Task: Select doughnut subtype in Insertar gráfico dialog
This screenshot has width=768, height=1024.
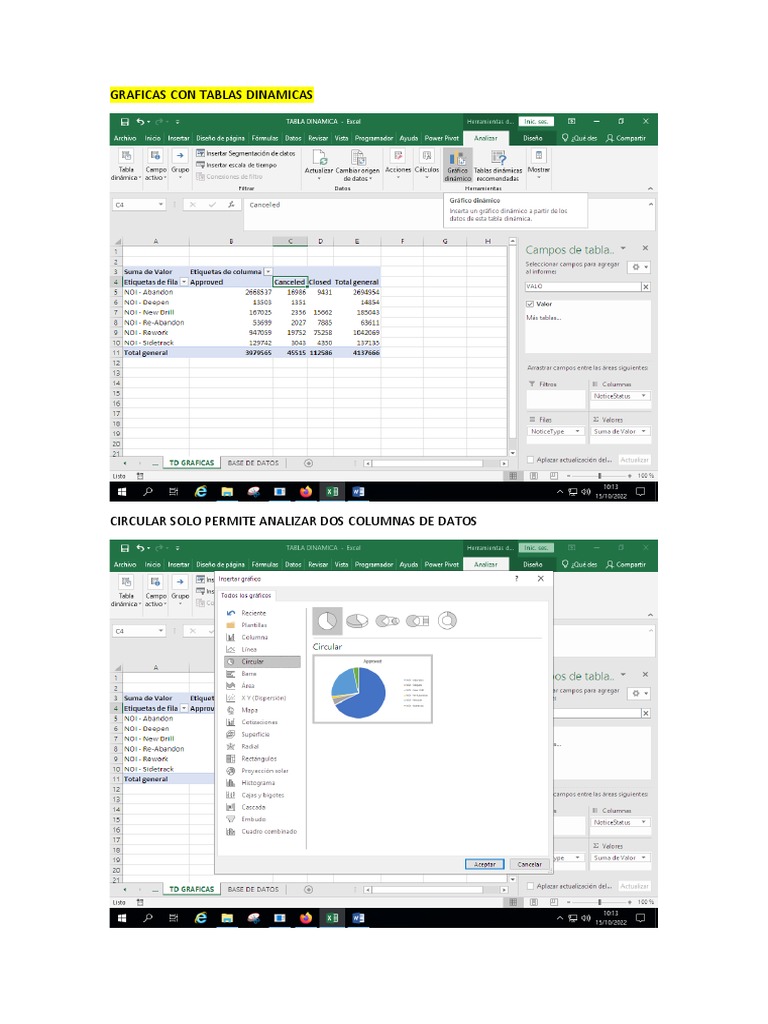Action: 447,621
